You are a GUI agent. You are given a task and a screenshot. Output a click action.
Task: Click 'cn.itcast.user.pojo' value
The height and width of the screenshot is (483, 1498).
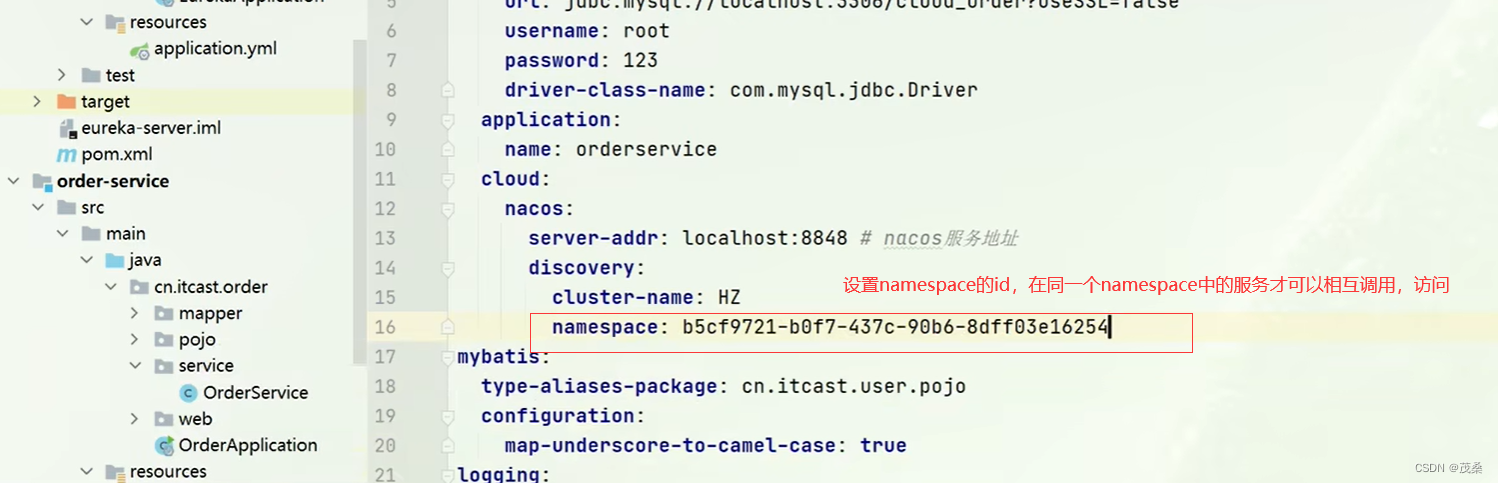853,386
